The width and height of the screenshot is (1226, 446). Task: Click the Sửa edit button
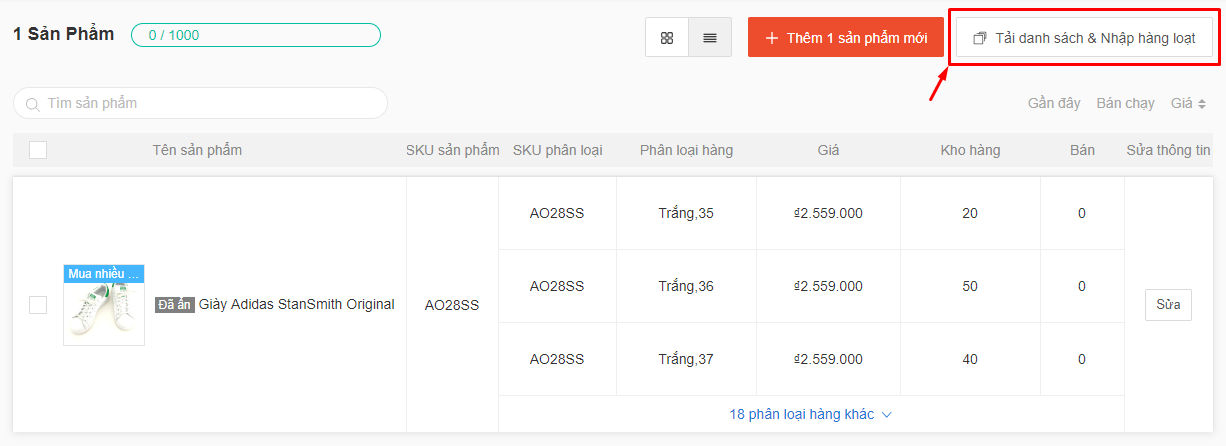[x=1168, y=304]
